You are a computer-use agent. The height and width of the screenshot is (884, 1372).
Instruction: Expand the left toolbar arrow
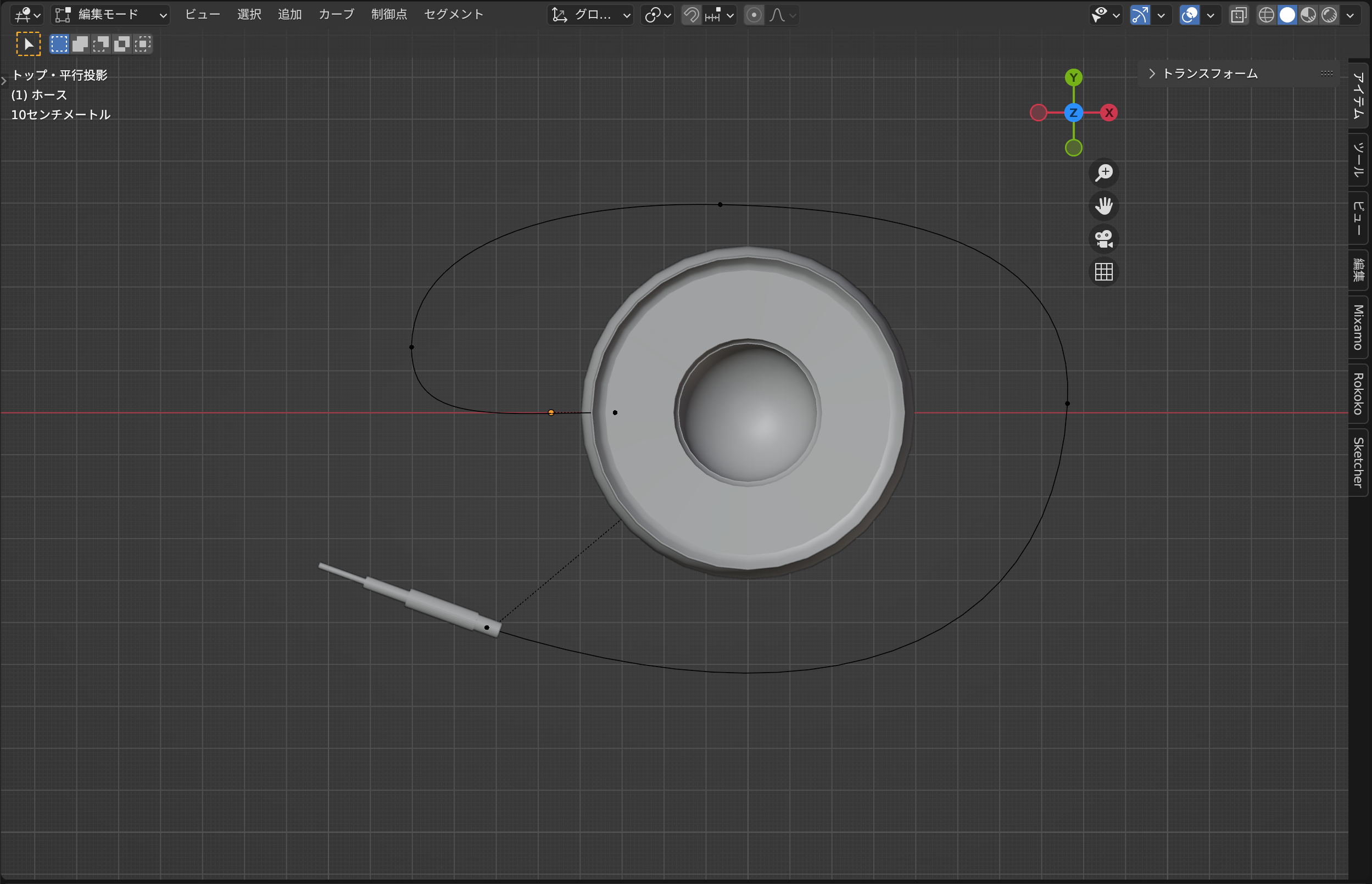point(4,81)
